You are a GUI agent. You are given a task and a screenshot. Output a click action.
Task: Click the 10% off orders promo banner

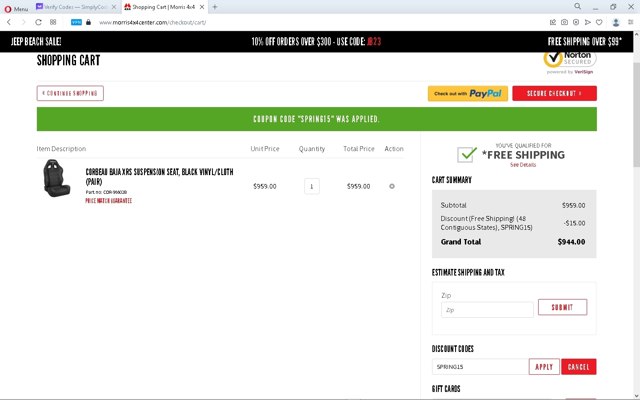click(316, 41)
